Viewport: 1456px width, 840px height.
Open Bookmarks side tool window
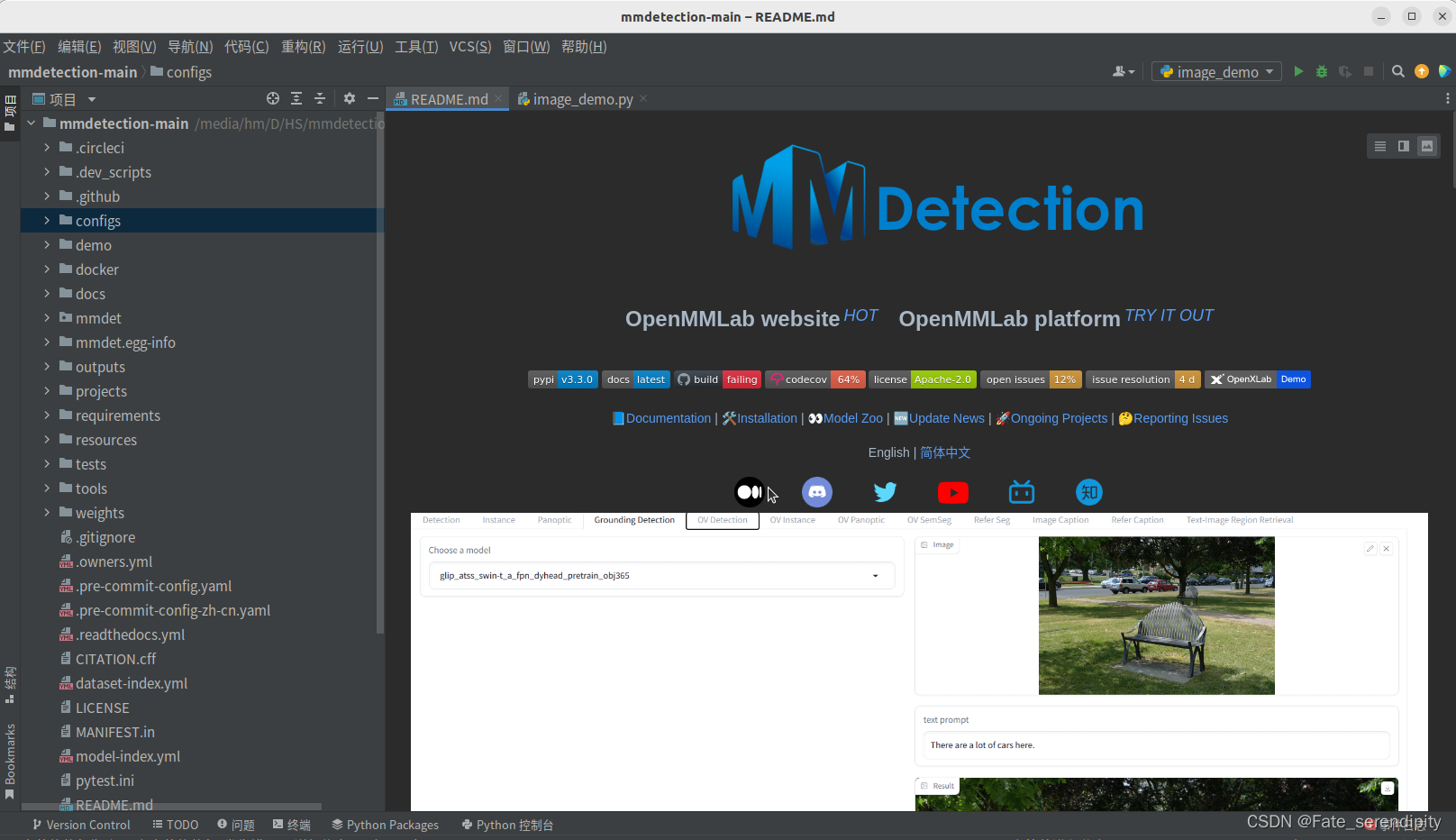click(x=10, y=761)
